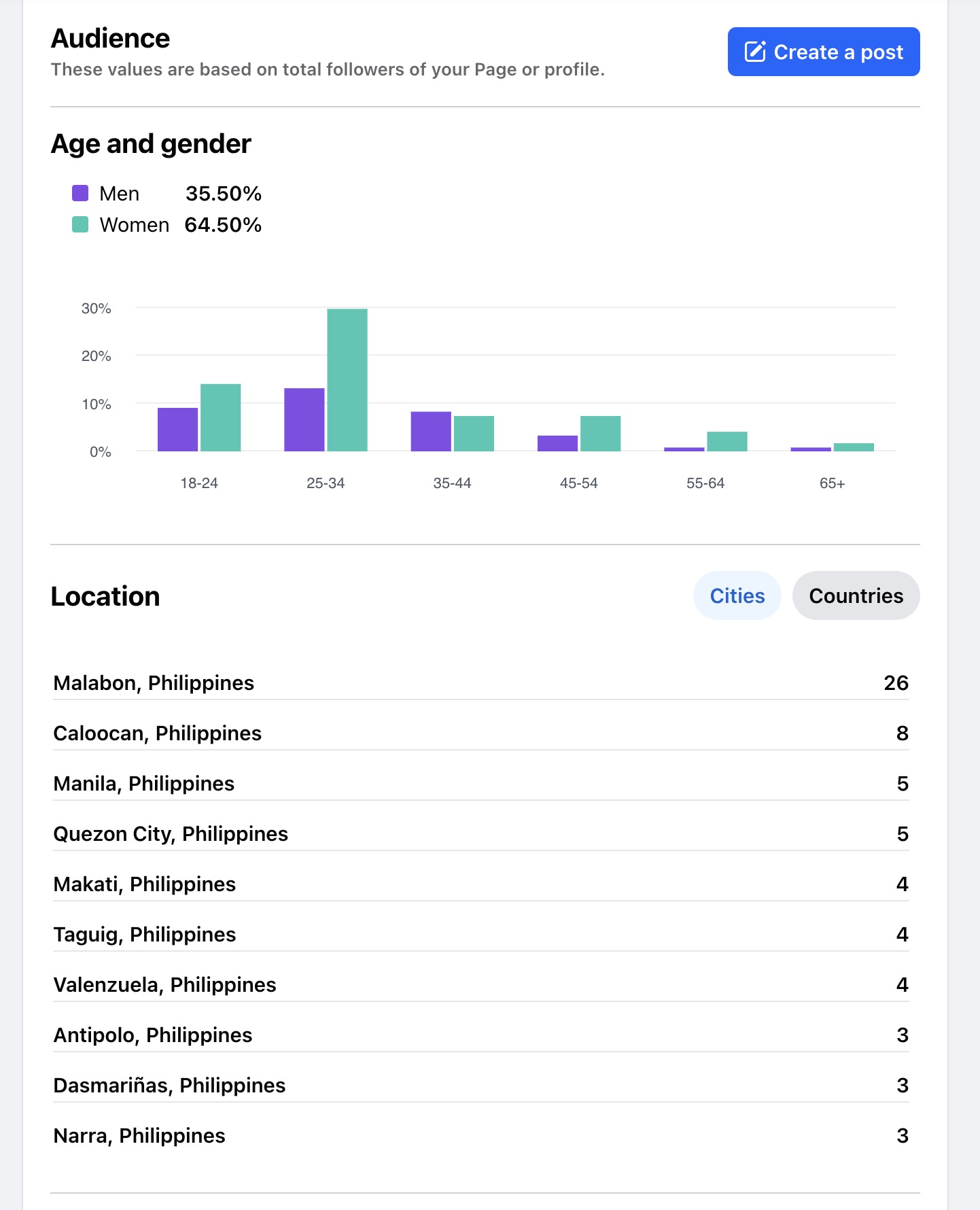This screenshot has width=980, height=1210.
Task: Click the green Women legend swatch
Action: click(80, 224)
